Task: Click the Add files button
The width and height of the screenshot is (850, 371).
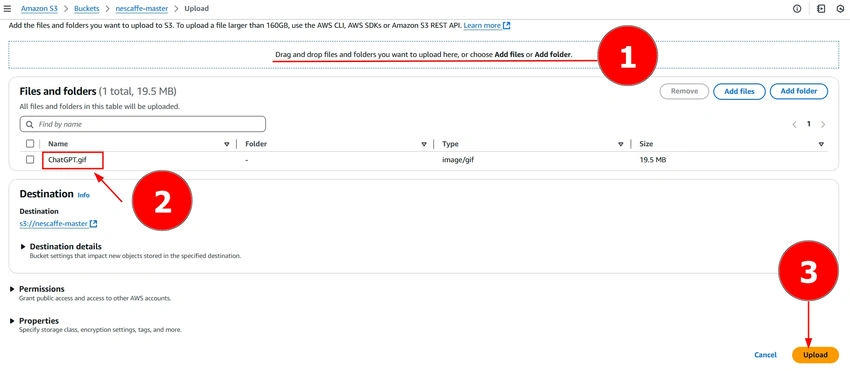Action: tap(739, 92)
